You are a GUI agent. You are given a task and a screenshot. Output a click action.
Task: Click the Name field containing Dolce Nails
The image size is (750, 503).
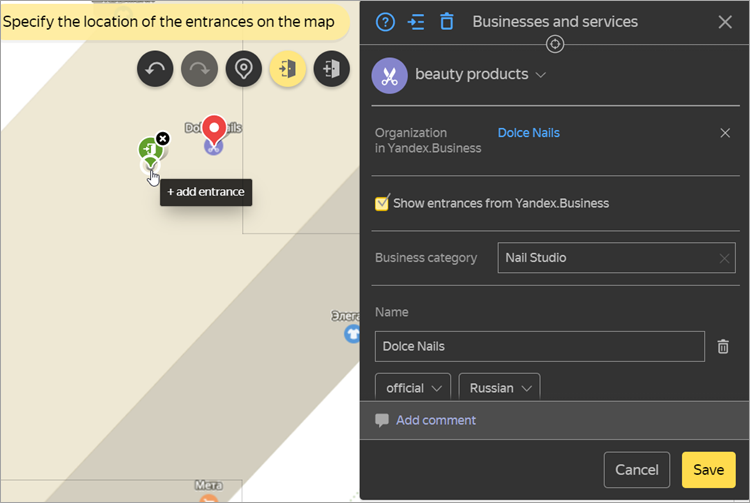tap(539, 346)
